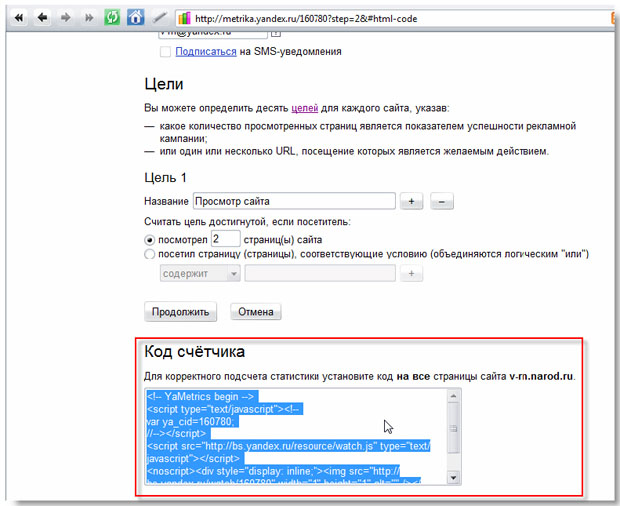Go to the browser Home page icon

tap(136, 17)
